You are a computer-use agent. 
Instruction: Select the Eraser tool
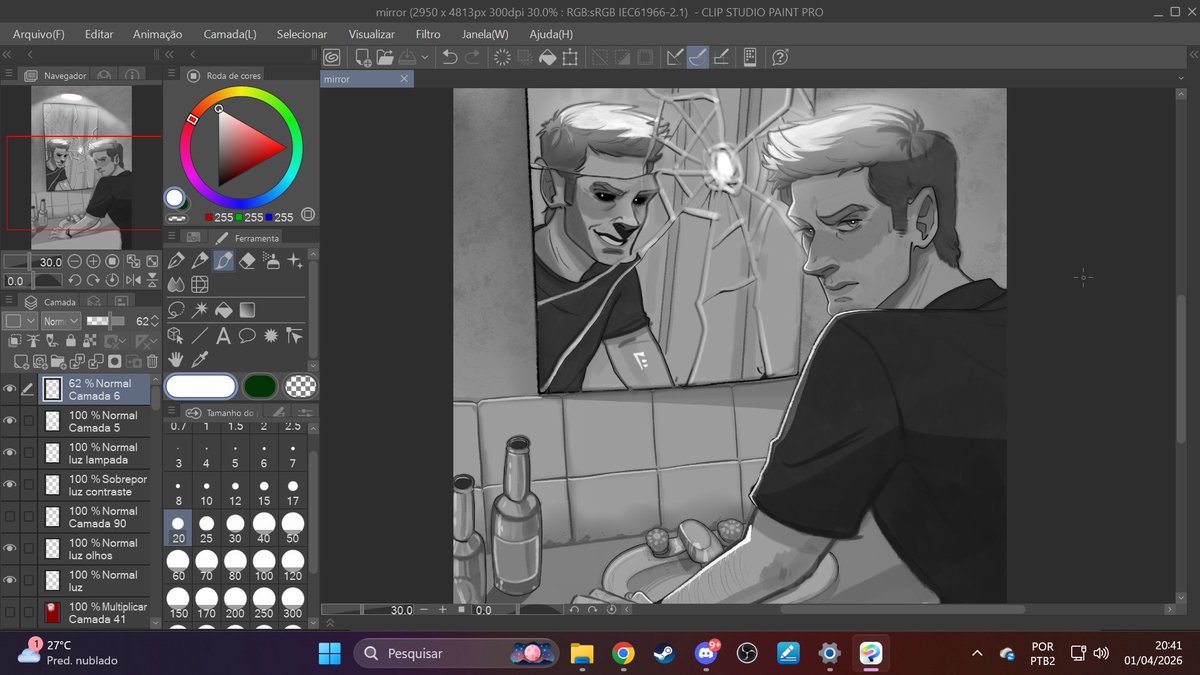248,260
